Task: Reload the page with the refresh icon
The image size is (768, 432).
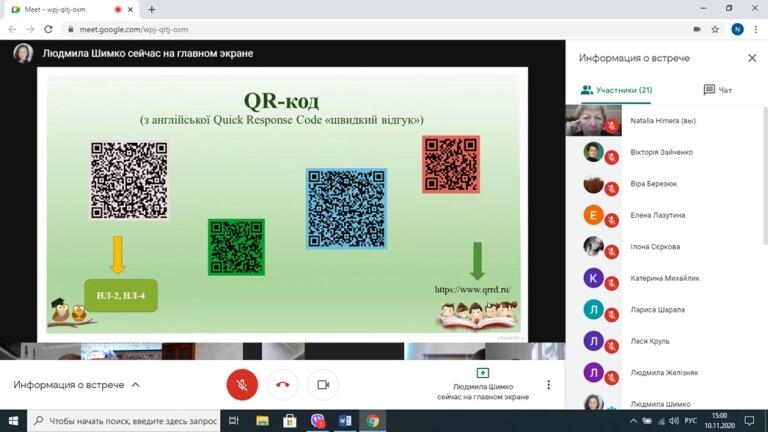Action: tap(48, 29)
